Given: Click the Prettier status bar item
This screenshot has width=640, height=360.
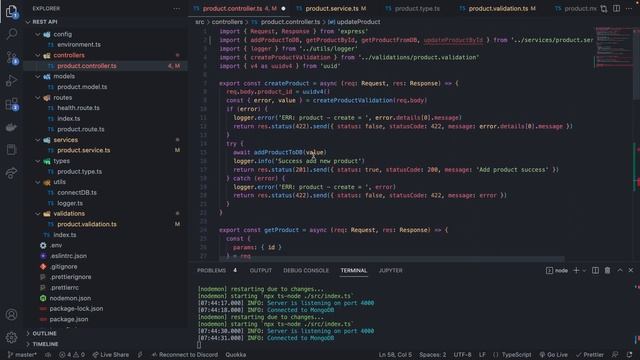Looking at the screenshot, I should [x=589, y=355].
